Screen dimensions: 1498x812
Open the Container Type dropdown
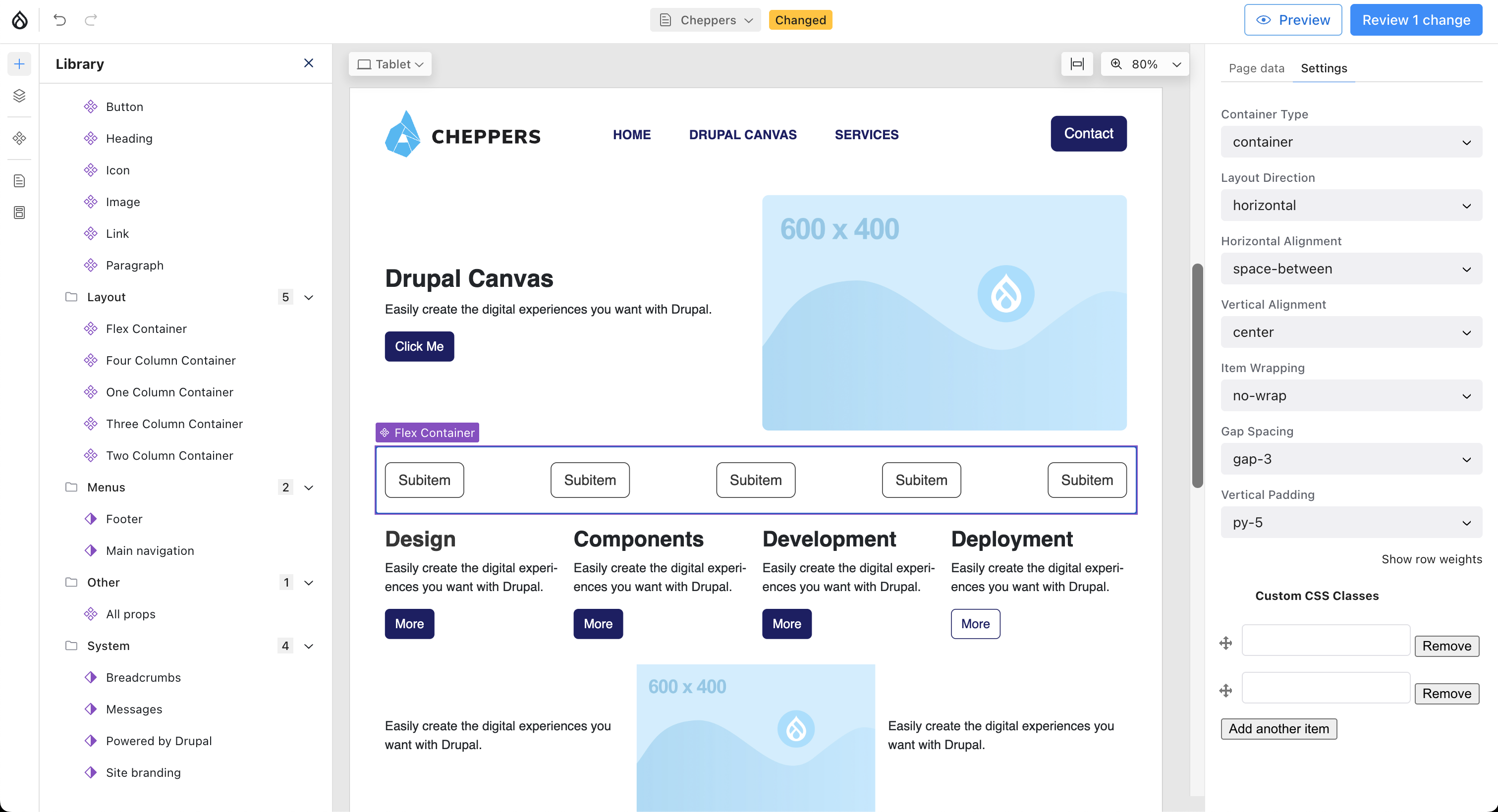click(x=1351, y=142)
